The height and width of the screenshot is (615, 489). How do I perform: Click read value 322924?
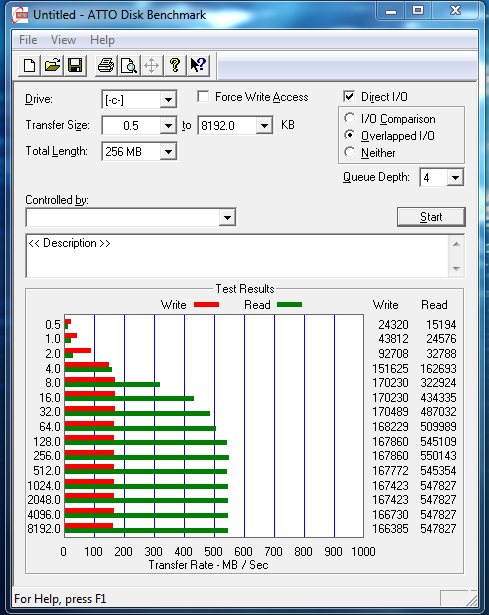click(x=438, y=383)
